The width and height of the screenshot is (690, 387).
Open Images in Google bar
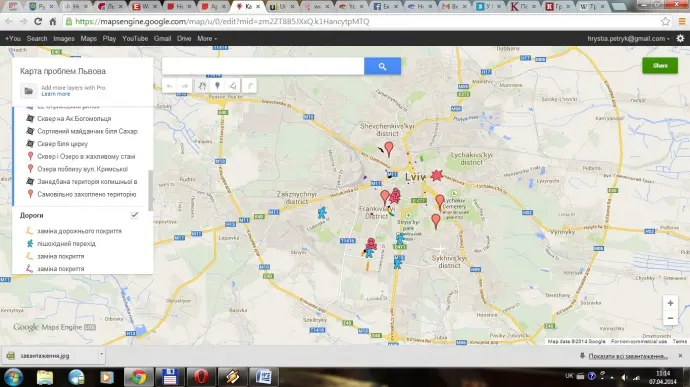click(64, 38)
